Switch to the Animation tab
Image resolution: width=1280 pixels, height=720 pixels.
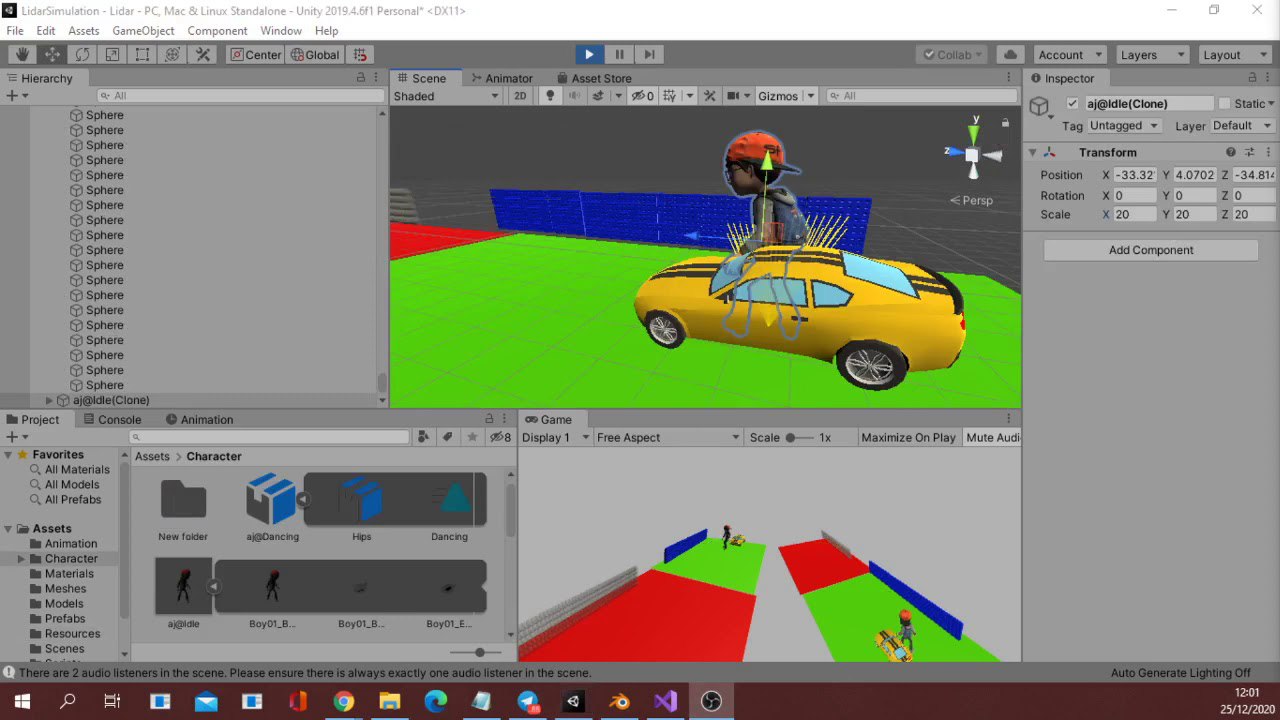coord(198,420)
